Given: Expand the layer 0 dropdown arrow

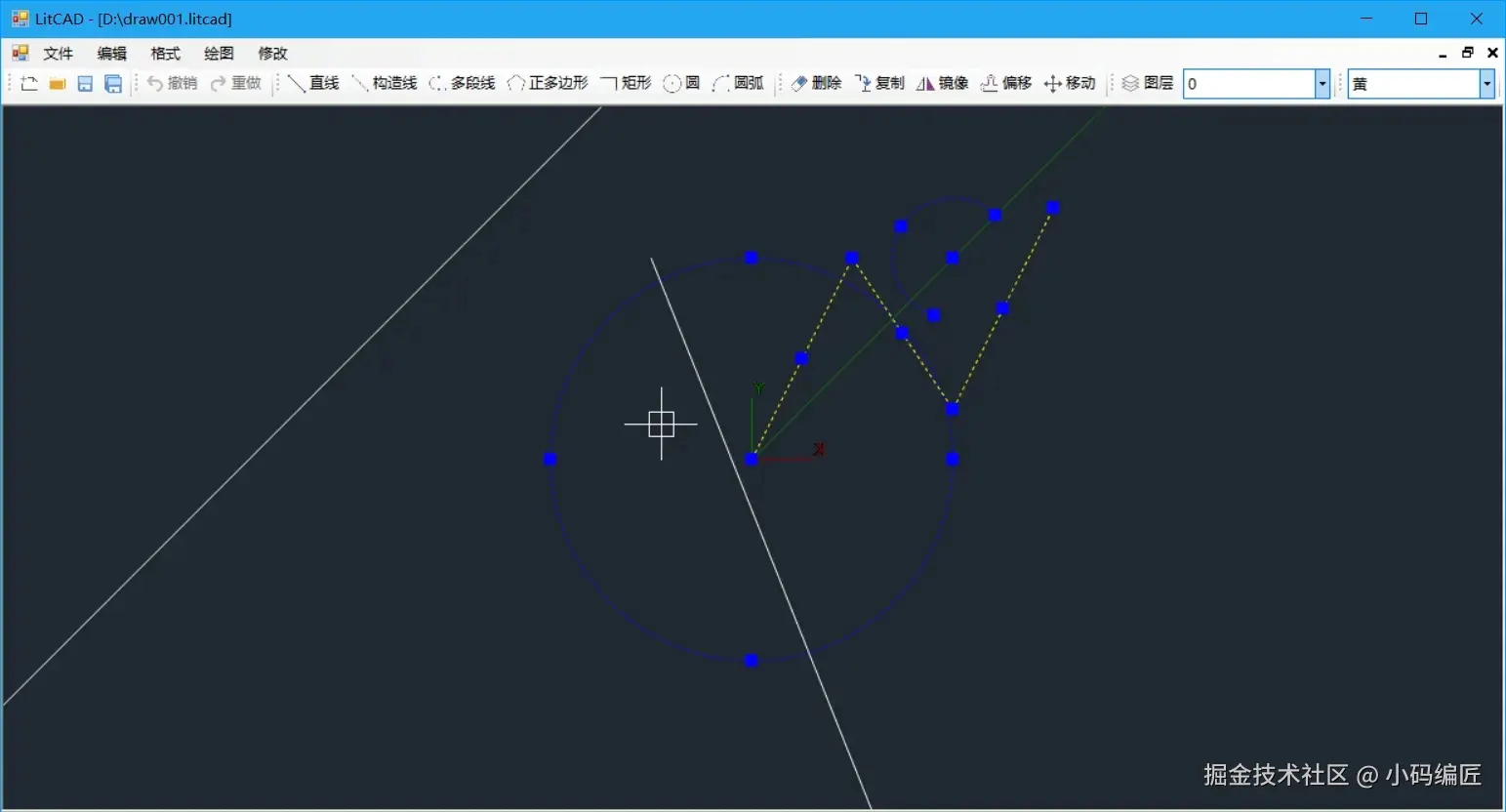Looking at the screenshot, I should click(1323, 84).
